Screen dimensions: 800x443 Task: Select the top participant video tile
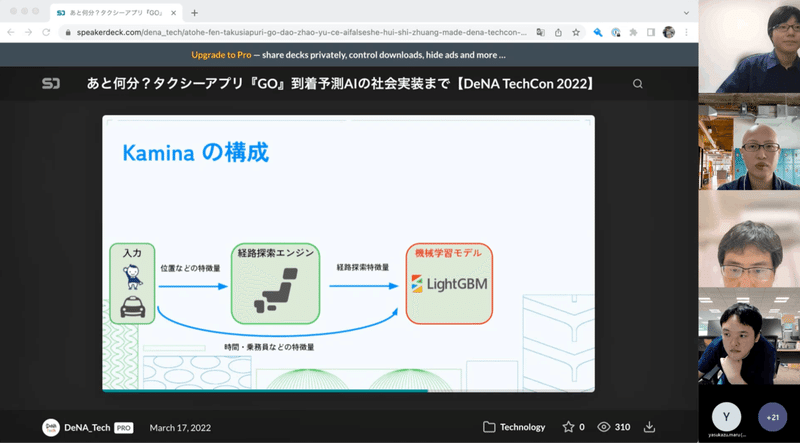pos(749,46)
